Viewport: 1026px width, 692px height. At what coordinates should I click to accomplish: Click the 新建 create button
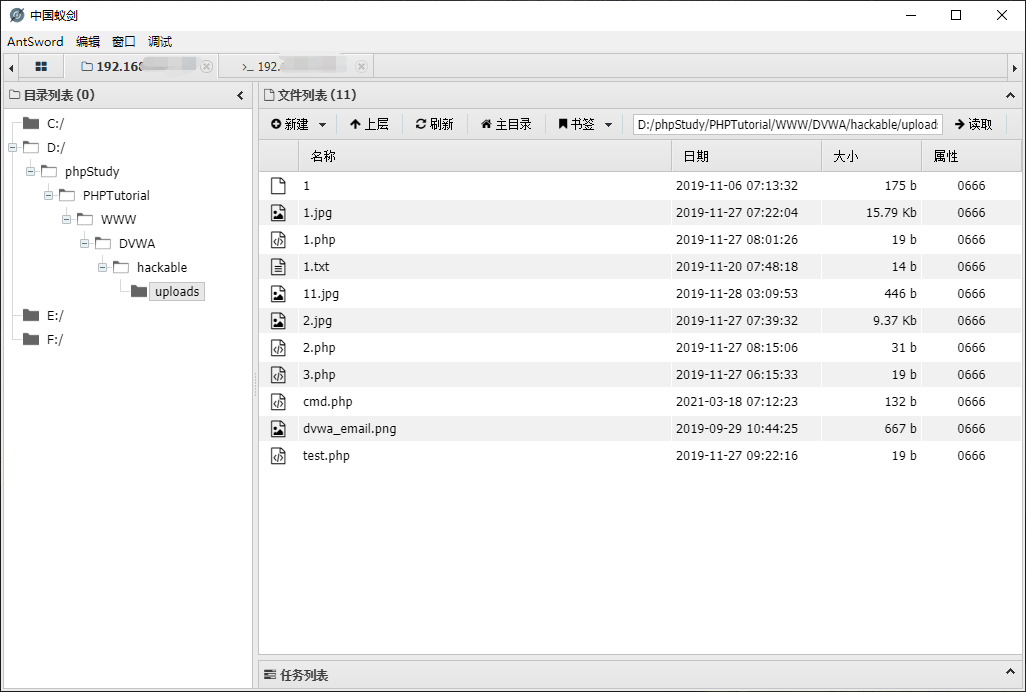[x=290, y=124]
